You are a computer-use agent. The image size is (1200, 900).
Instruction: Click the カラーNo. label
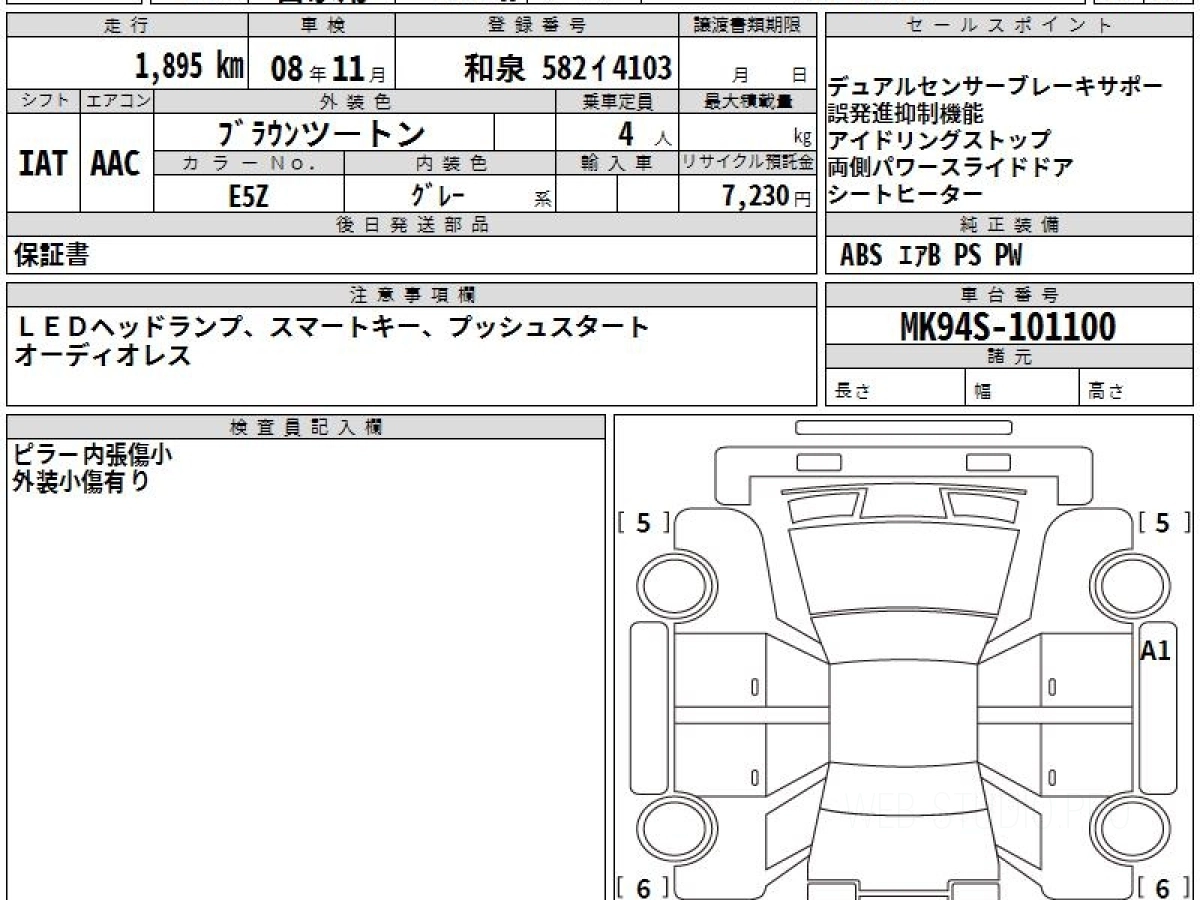tap(249, 163)
